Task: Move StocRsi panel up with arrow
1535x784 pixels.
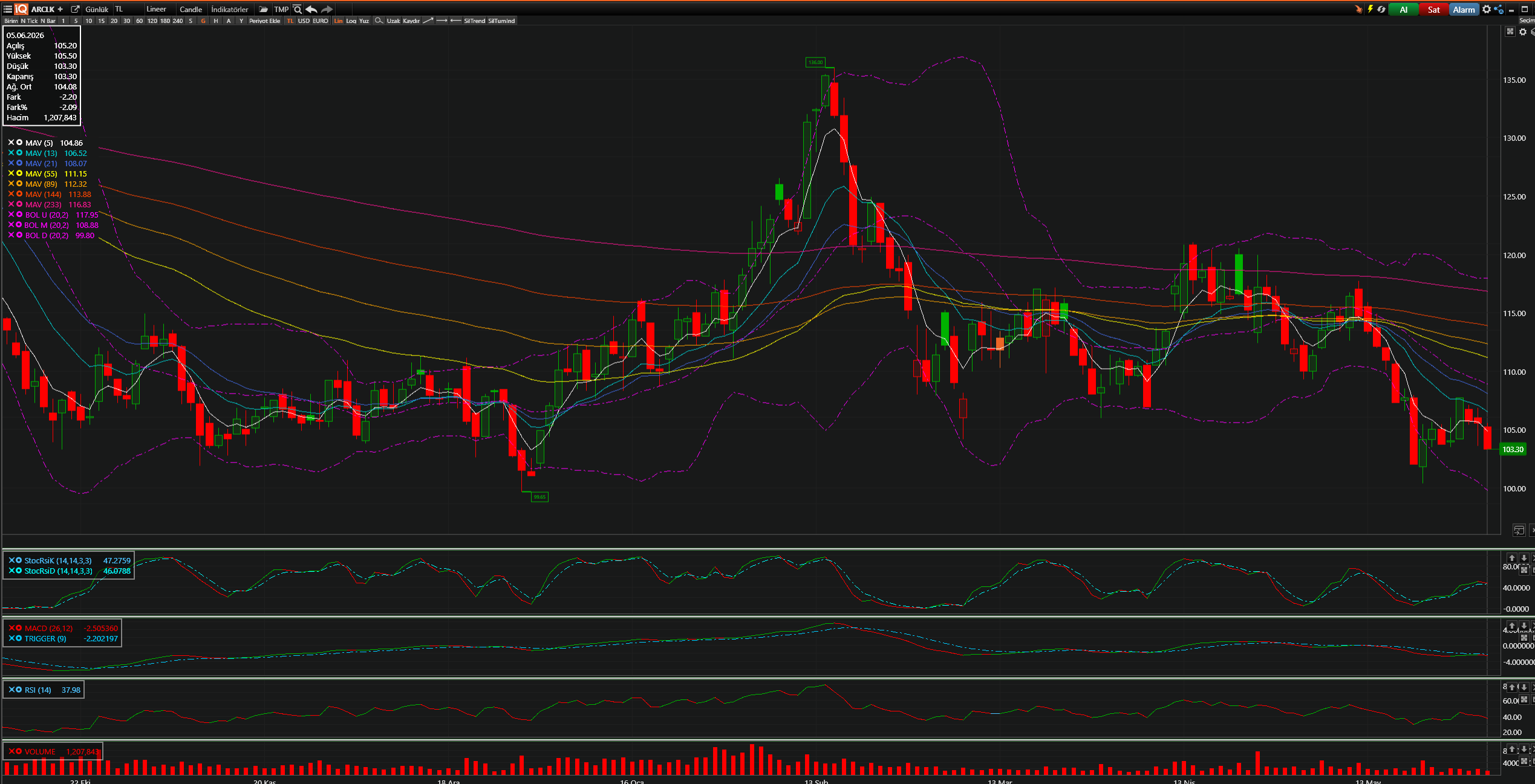Action: point(1511,558)
